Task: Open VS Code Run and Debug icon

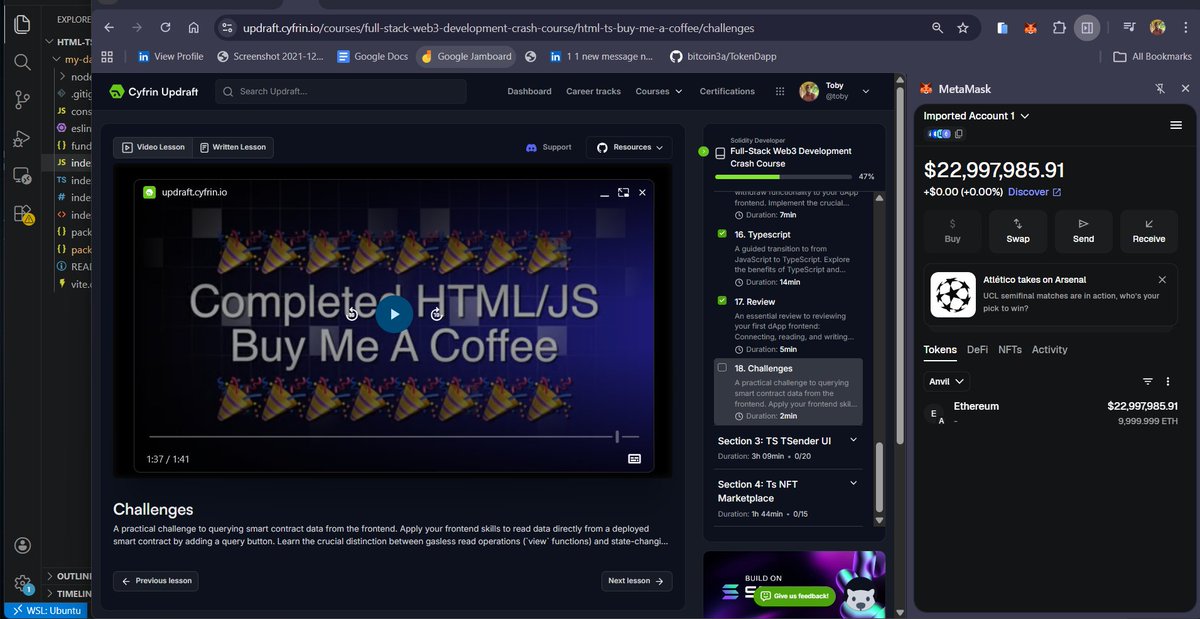Action: pyautogui.click(x=22, y=138)
